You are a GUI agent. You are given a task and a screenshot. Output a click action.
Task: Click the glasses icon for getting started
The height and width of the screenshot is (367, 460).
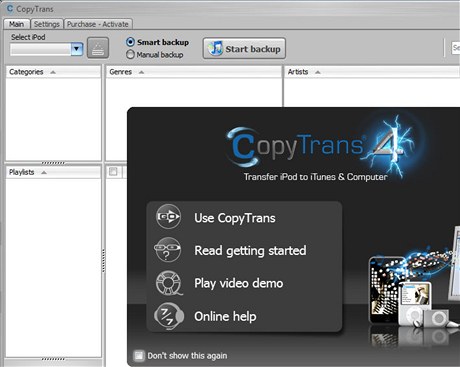click(167, 249)
